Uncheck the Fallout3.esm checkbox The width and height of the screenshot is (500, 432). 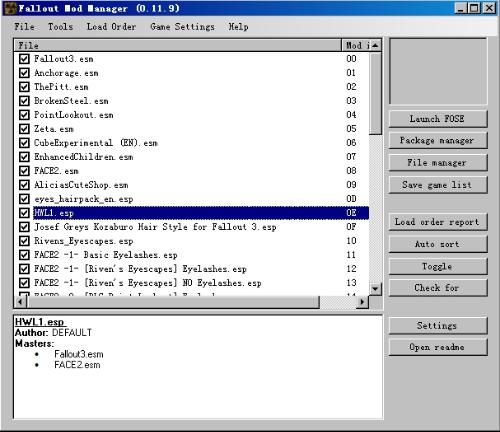click(24, 59)
